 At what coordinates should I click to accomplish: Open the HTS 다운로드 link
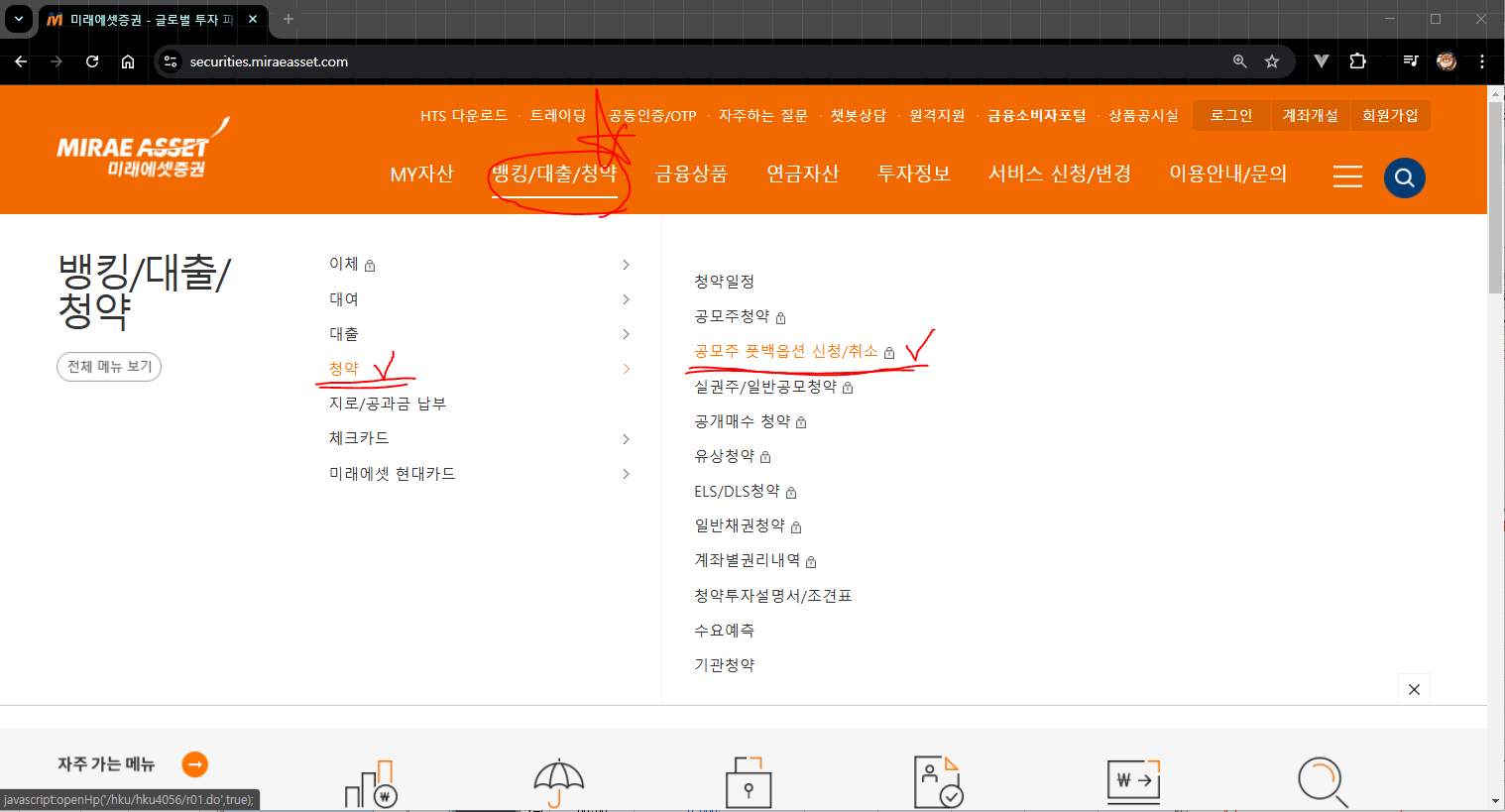click(464, 116)
